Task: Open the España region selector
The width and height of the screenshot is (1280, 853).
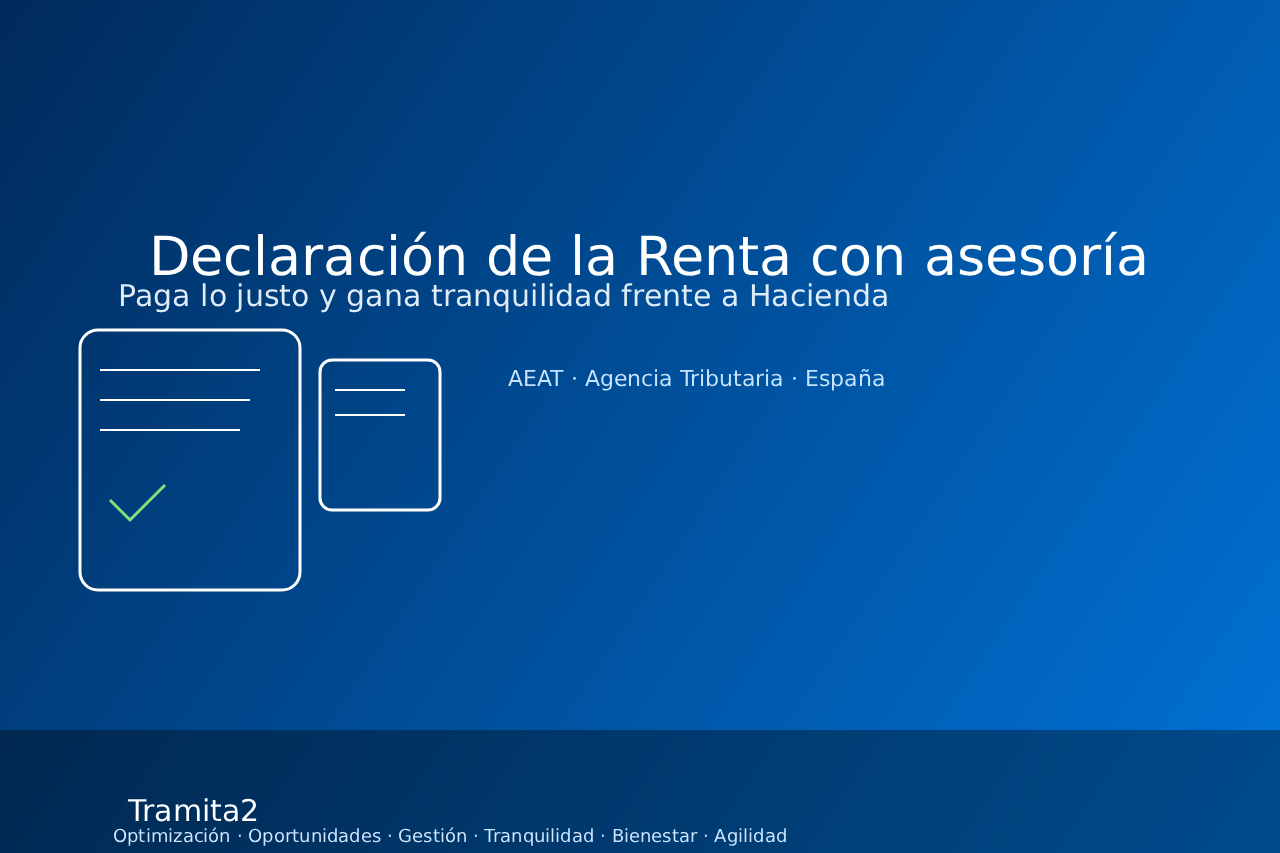Action: point(845,378)
